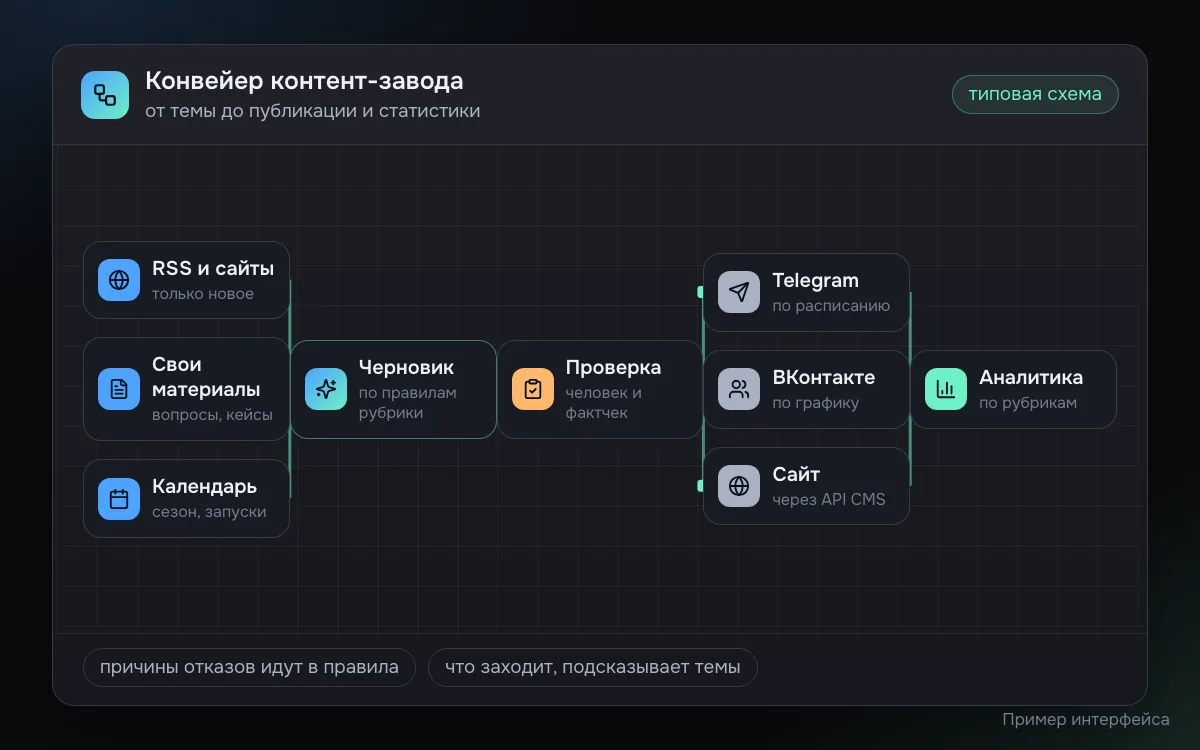Screen dimensions: 1200x750
Task: Select the Черновик node title
Action: (407, 367)
